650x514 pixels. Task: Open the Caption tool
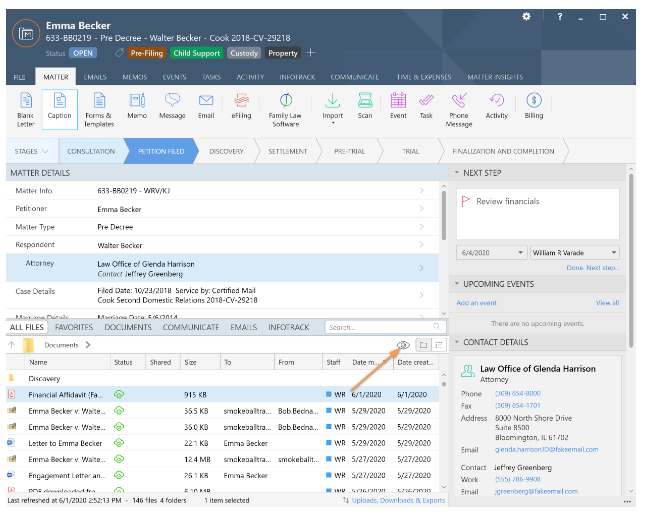(x=60, y=109)
